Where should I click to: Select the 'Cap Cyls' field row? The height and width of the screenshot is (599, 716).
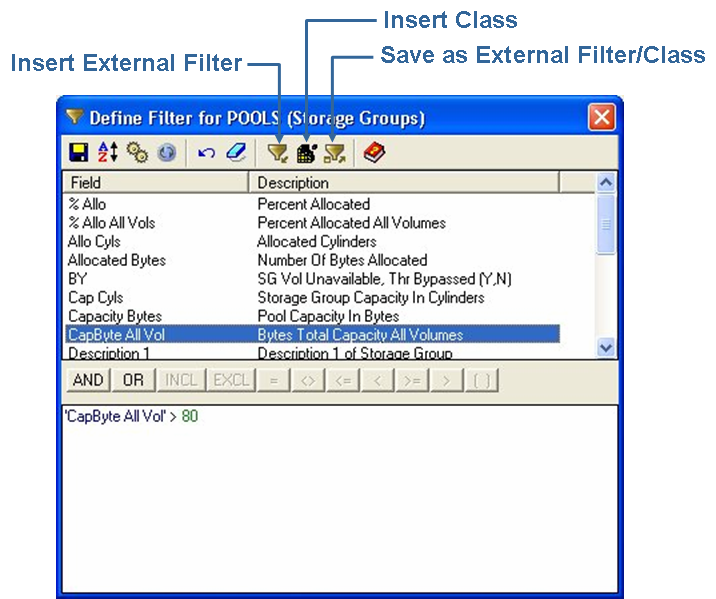(x=312, y=298)
